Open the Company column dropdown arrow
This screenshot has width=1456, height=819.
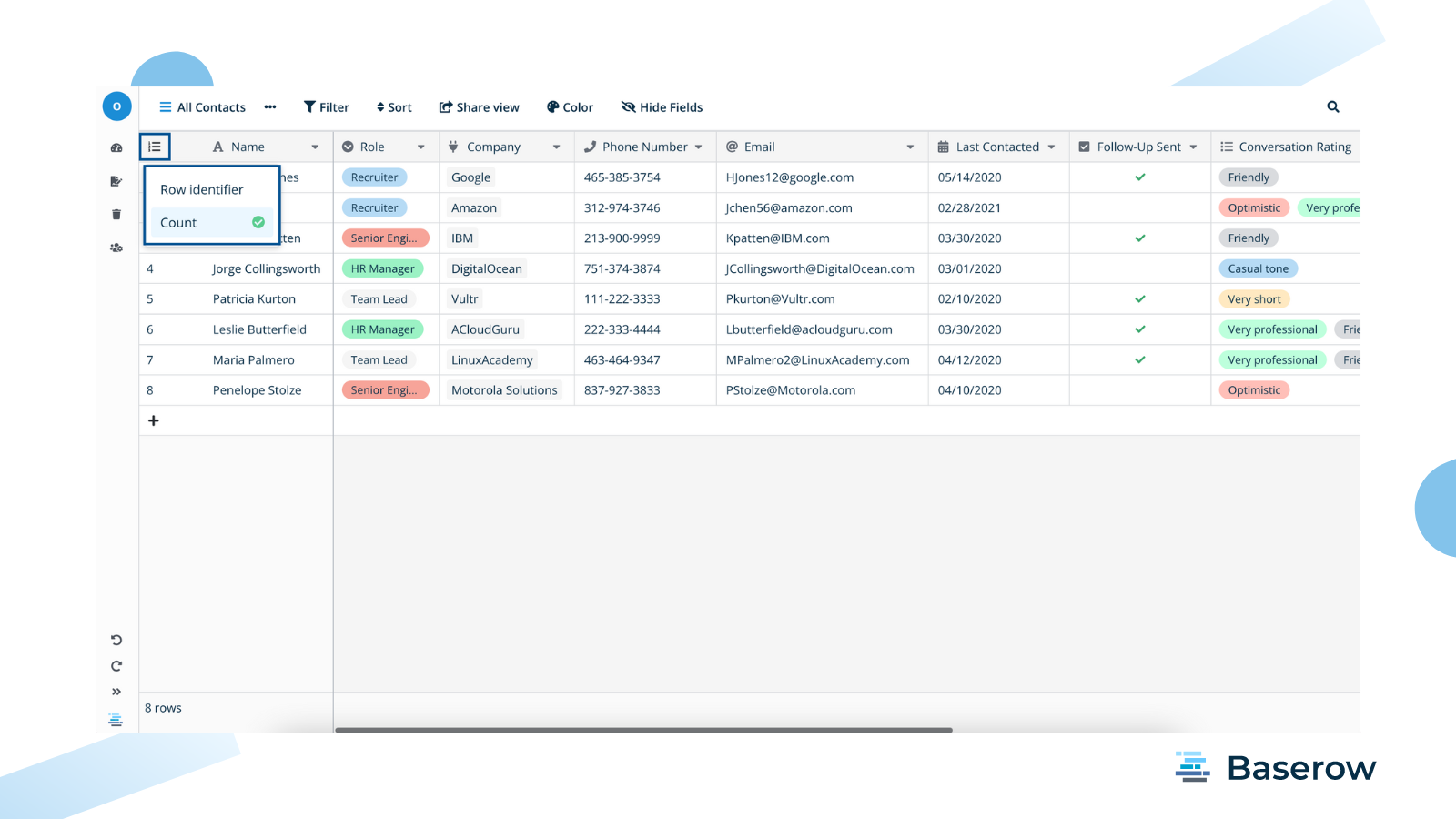556,147
